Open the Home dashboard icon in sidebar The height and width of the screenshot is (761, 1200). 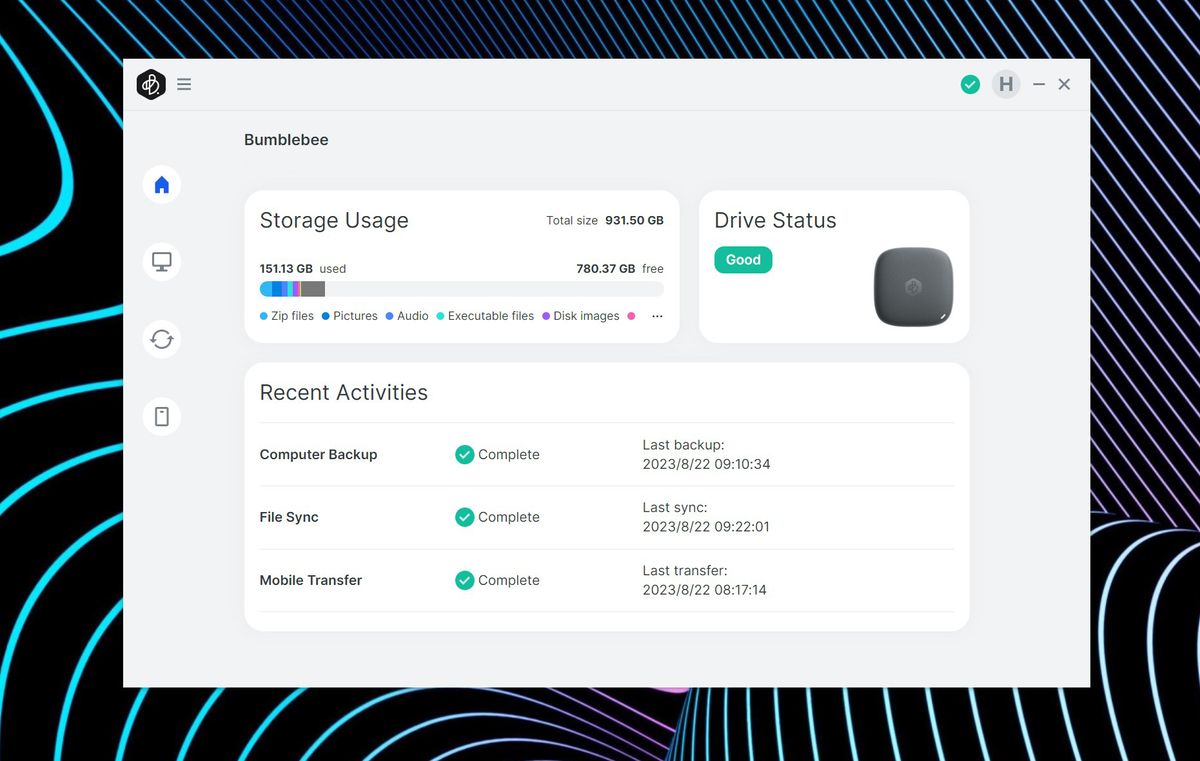[x=161, y=184]
